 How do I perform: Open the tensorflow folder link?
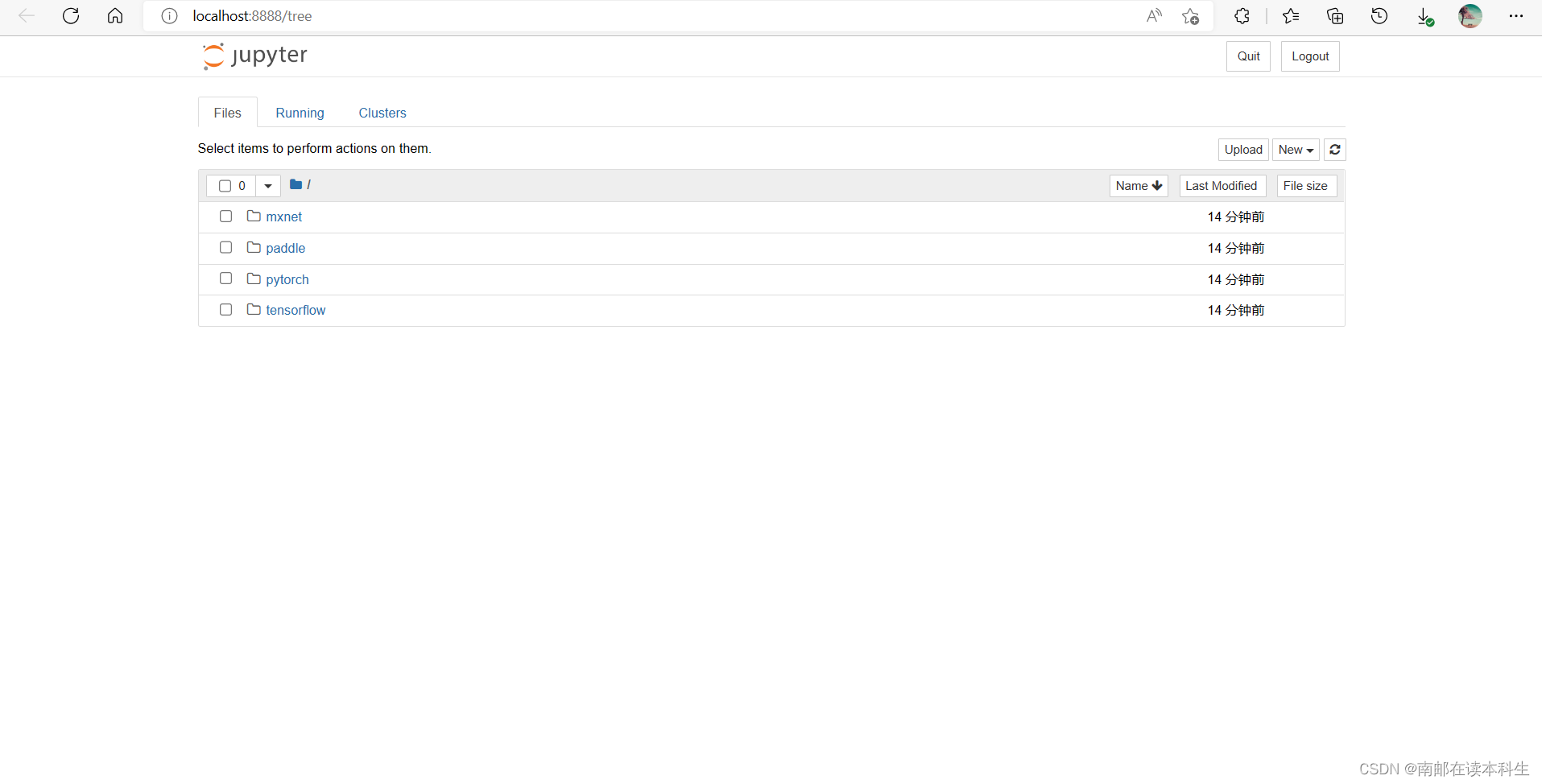(x=296, y=310)
